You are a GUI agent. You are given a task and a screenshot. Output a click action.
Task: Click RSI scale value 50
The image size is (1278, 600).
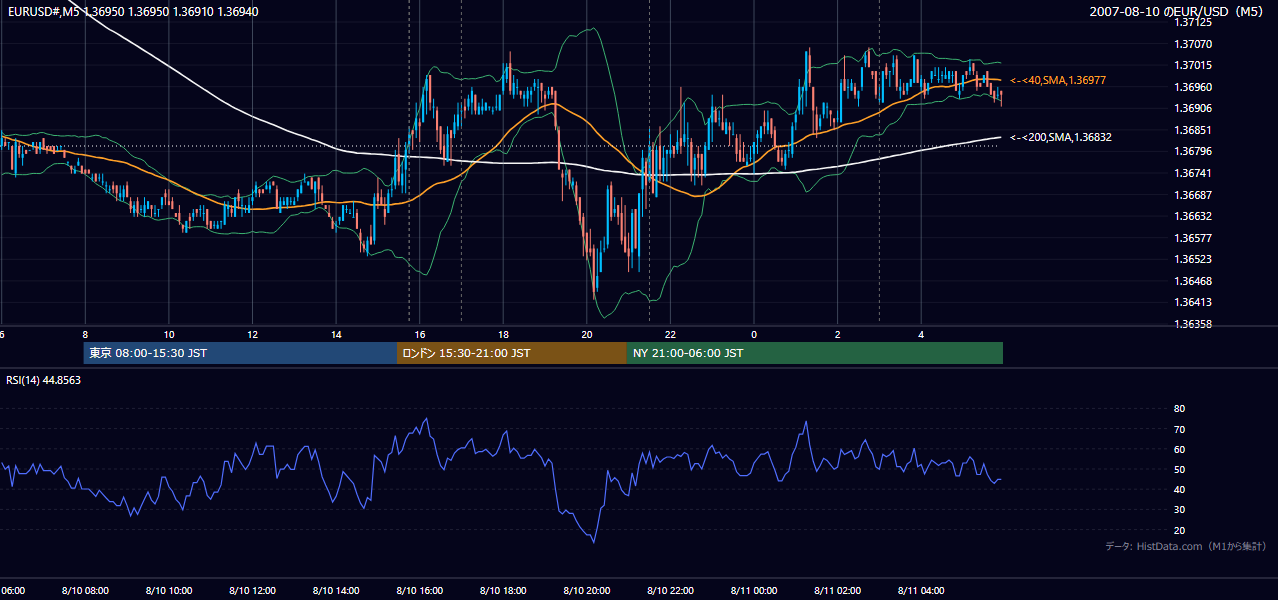(1180, 469)
